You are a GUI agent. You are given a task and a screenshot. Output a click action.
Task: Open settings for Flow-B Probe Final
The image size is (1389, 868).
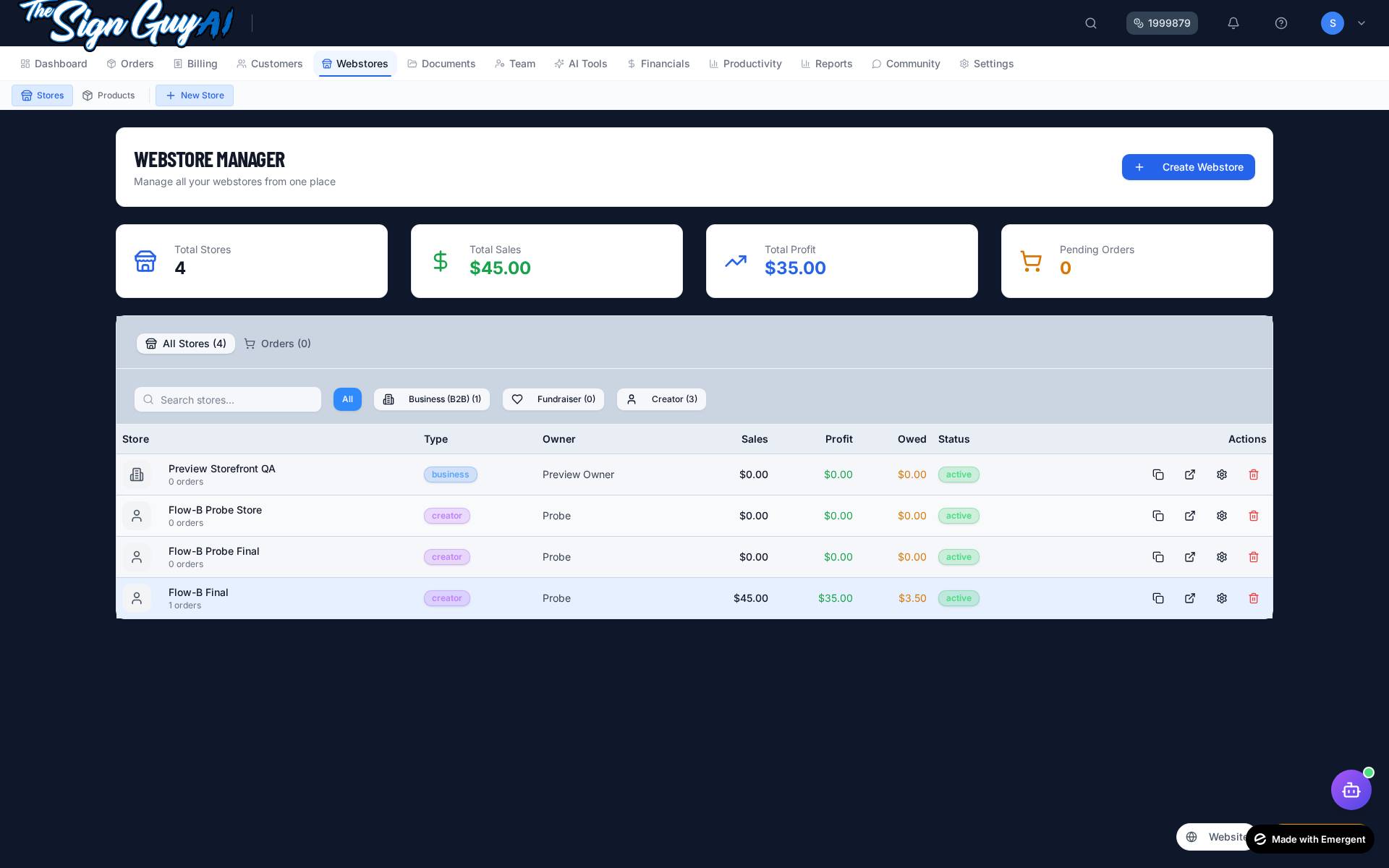coord(1222,557)
